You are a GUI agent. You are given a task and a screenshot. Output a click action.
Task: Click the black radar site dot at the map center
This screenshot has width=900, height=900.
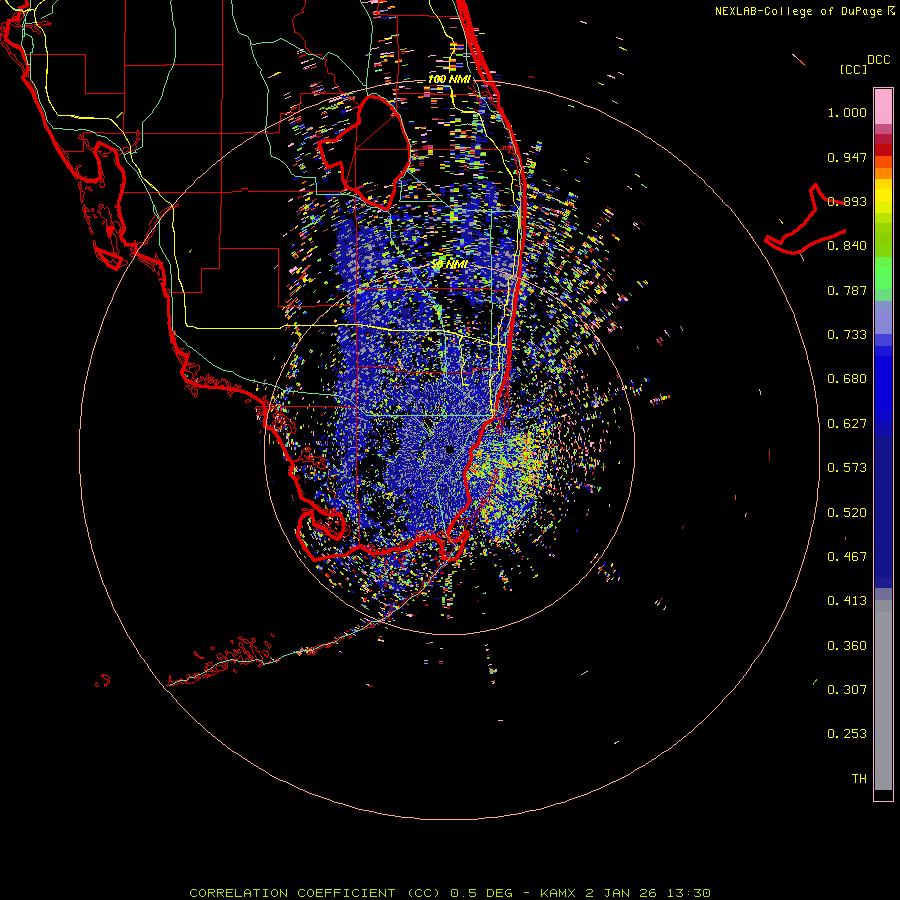coord(449,449)
